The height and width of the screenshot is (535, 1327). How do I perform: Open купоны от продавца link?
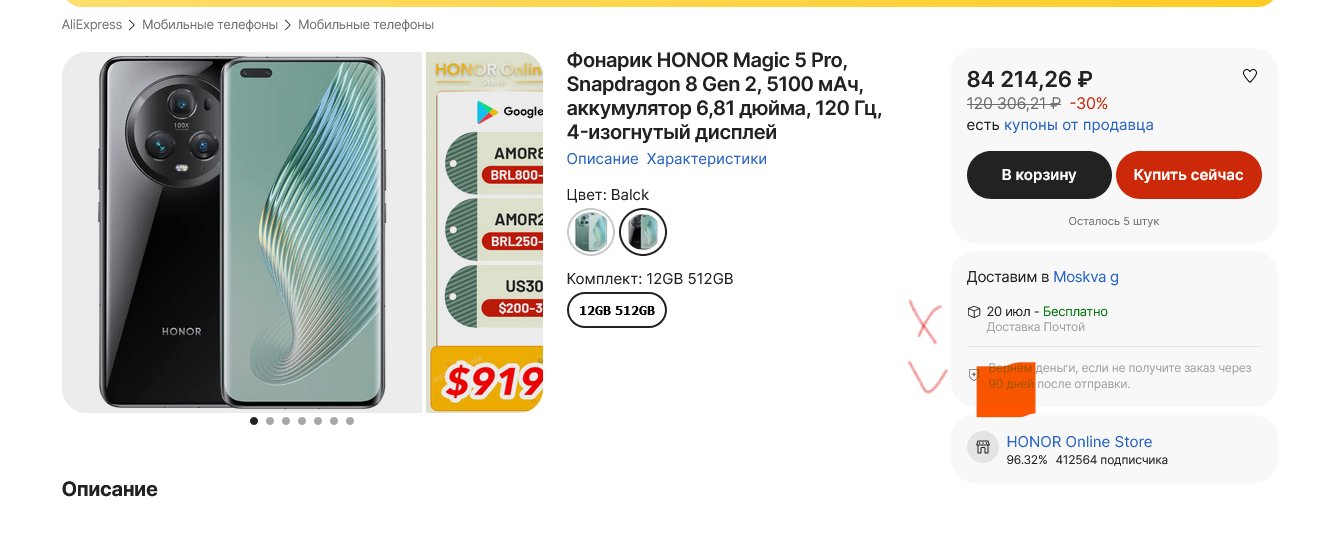1079,125
